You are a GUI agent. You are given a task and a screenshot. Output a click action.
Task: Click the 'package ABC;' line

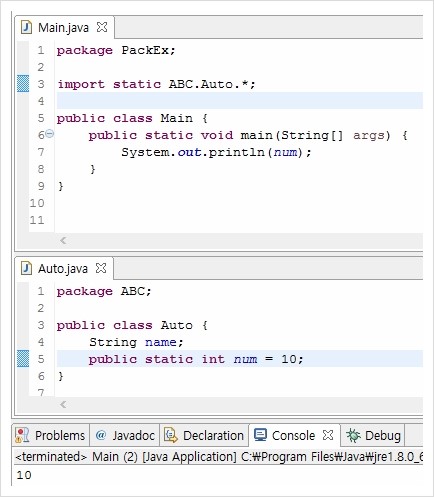pyautogui.click(x=104, y=292)
